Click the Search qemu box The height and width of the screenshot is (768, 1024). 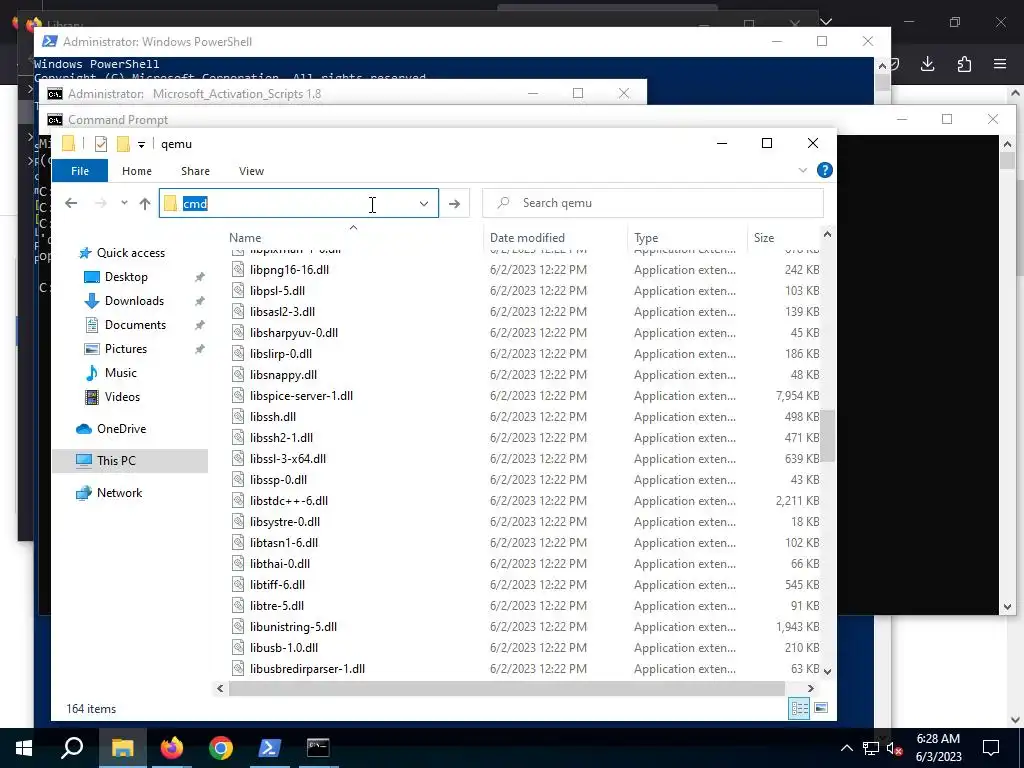tap(653, 203)
